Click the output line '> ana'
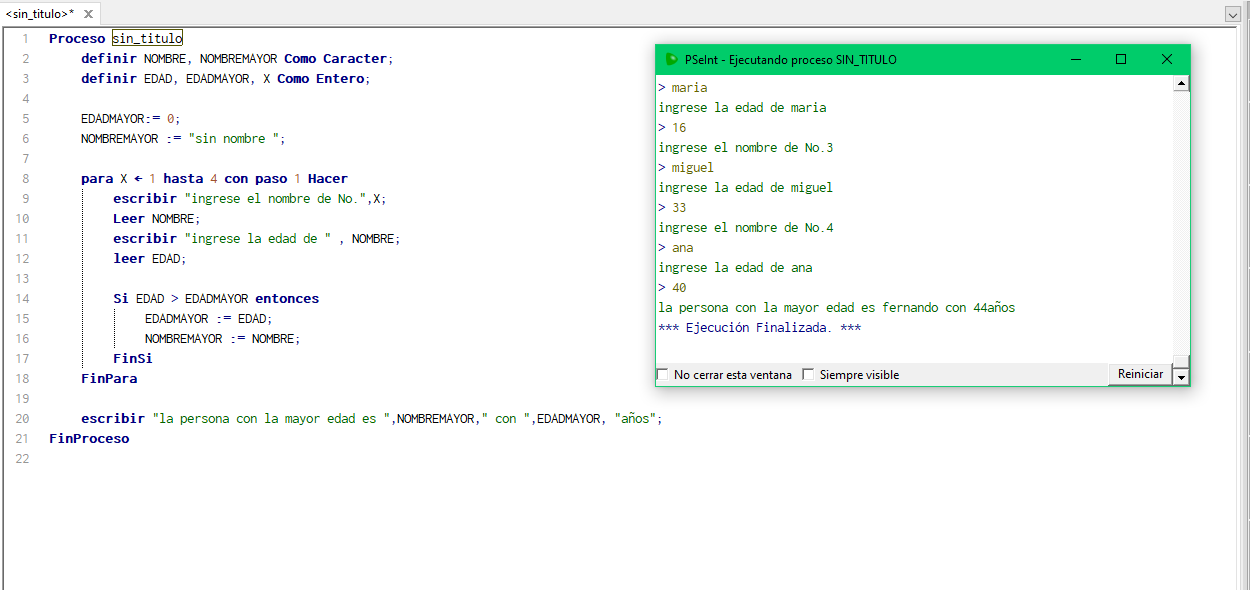 click(676, 247)
